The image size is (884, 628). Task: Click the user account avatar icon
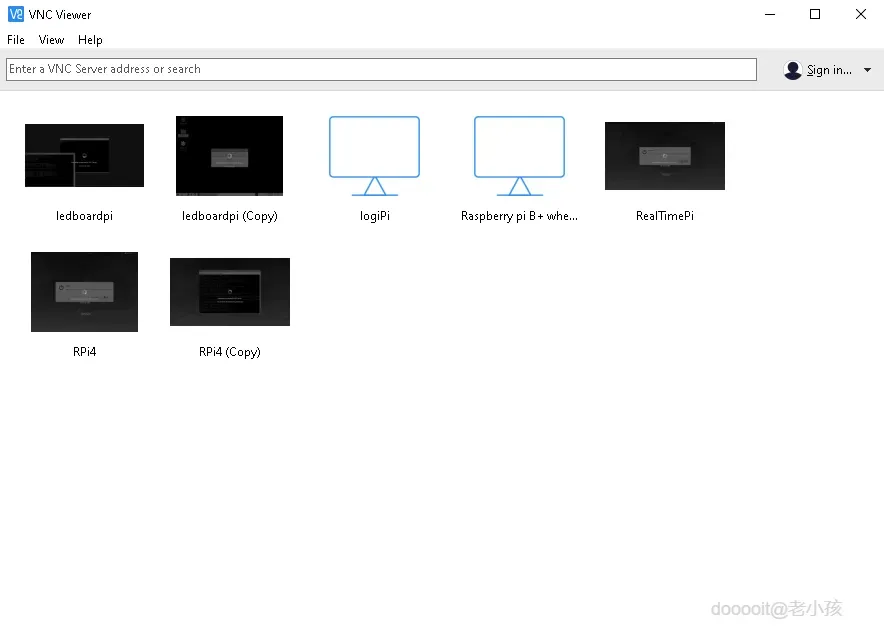click(793, 70)
